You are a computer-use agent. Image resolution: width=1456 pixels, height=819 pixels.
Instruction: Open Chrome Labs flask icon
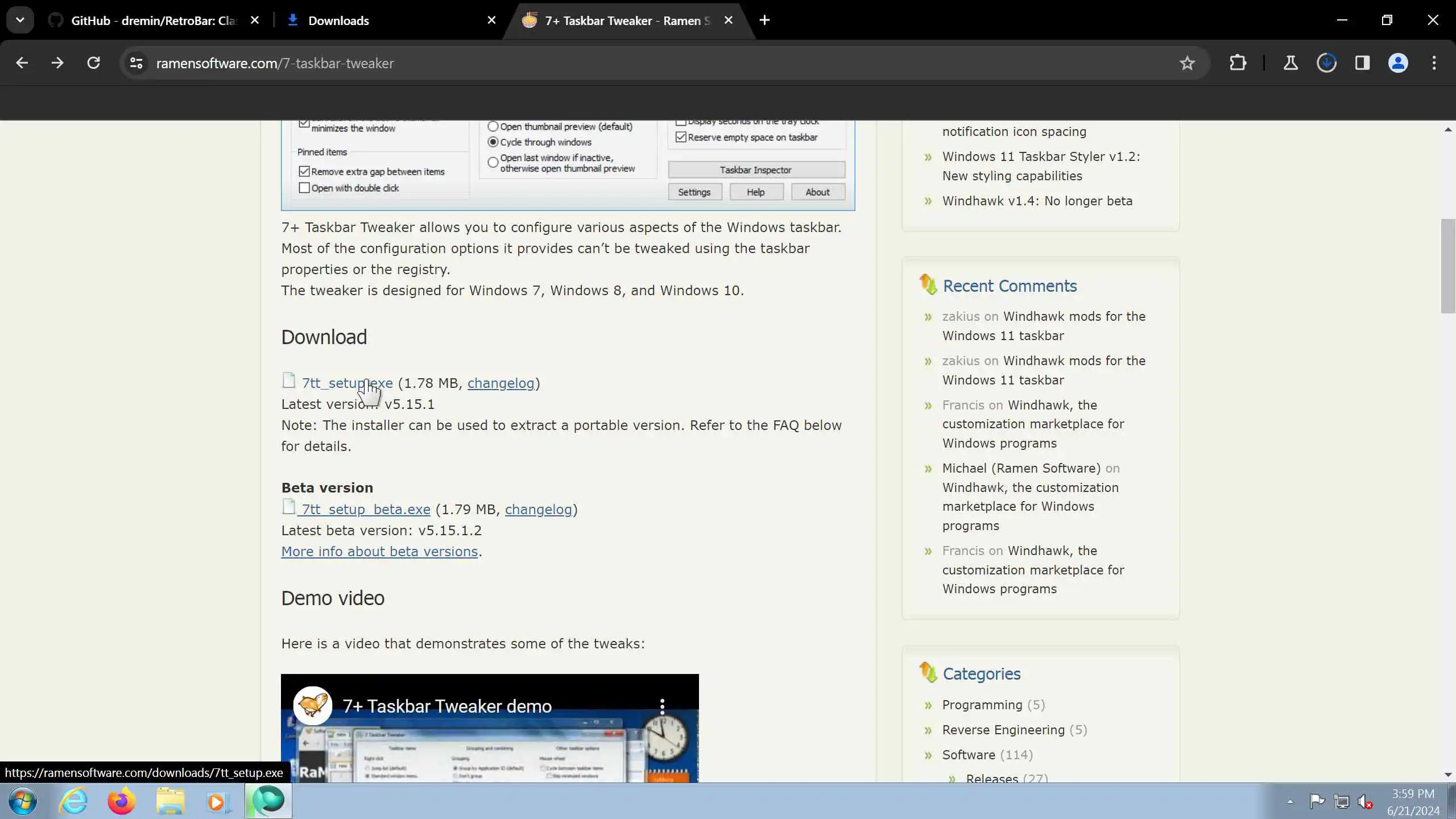(1290, 63)
